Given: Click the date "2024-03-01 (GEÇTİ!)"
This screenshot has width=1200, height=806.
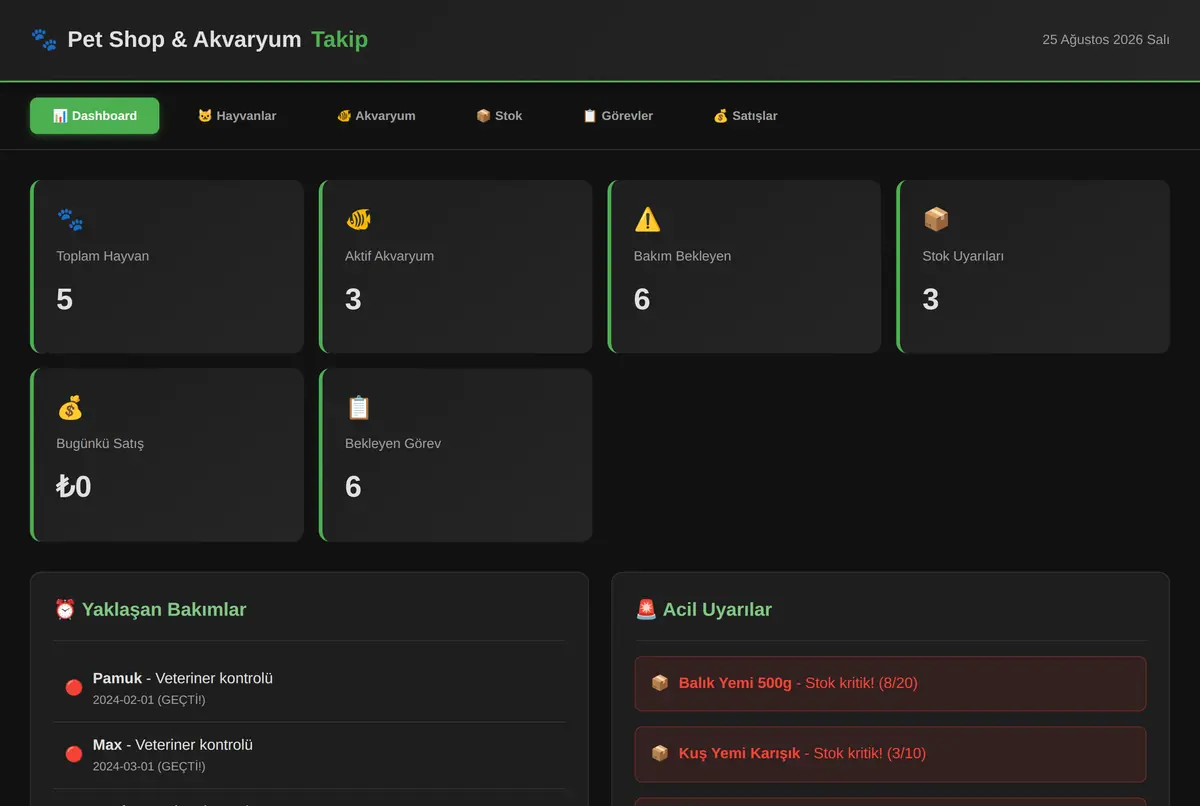Looking at the screenshot, I should [149, 766].
